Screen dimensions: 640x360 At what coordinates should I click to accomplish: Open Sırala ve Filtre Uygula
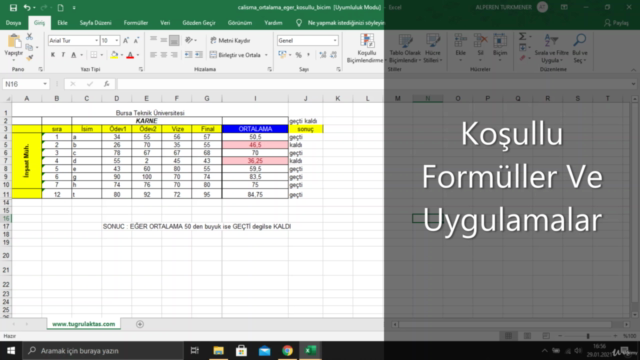pyautogui.click(x=551, y=48)
